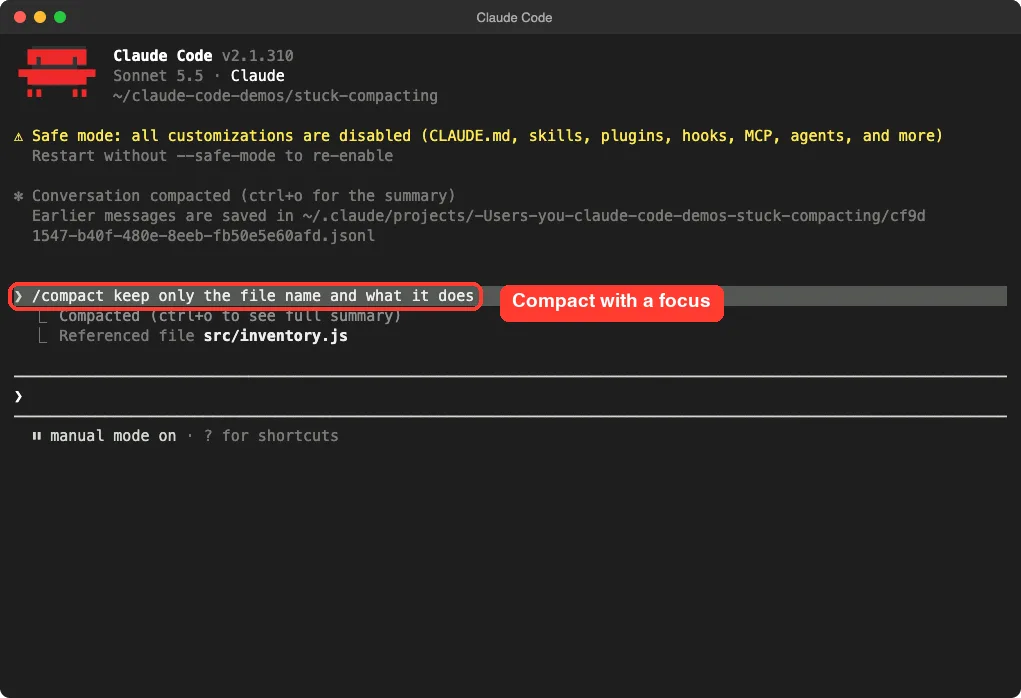The height and width of the screenshot is (698, 1021).
Task: Click the pause icon beside manual mode on
Action: 36,436
